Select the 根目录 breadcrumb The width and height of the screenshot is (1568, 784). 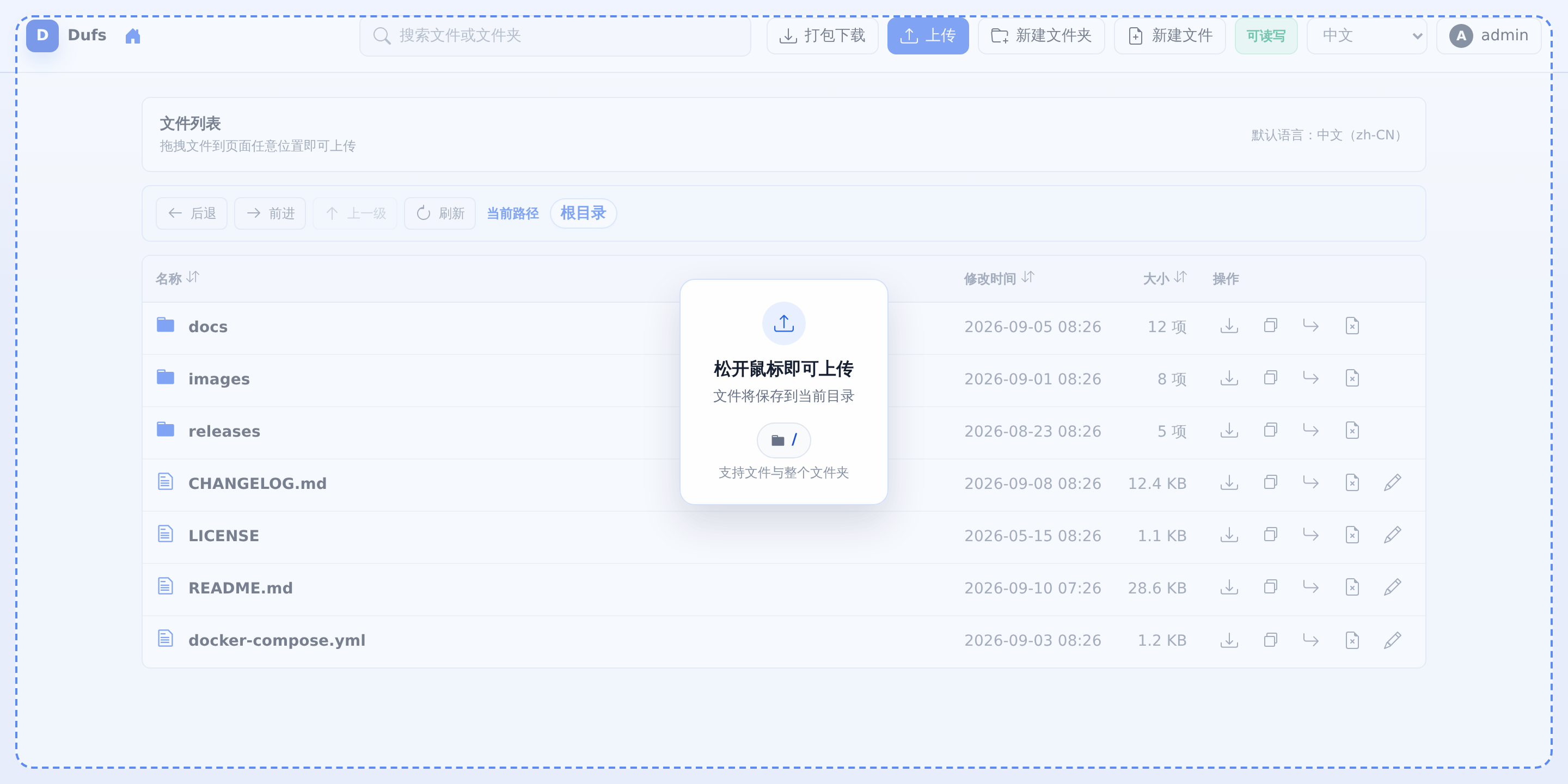click(583, 213)
